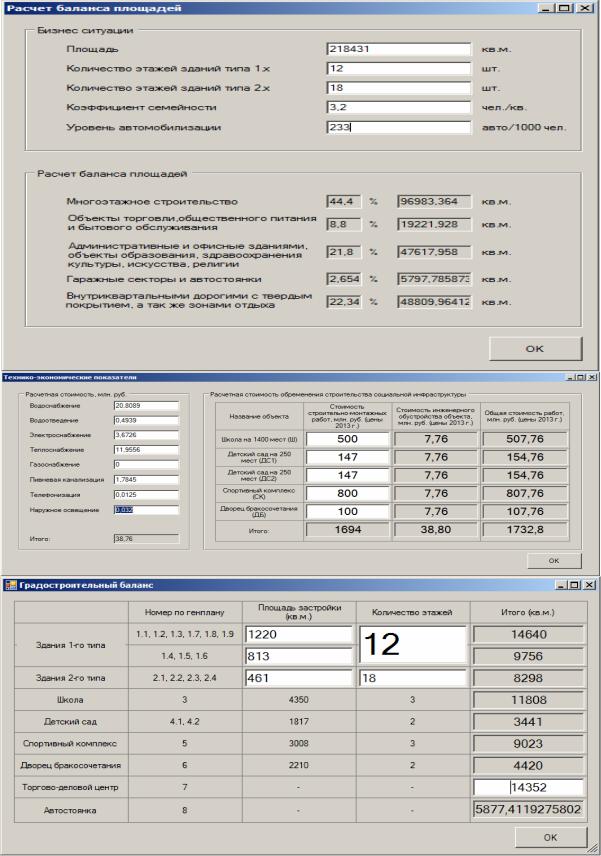Click the Водоотведение cost field
601x856 pixels.
(146, 420)
